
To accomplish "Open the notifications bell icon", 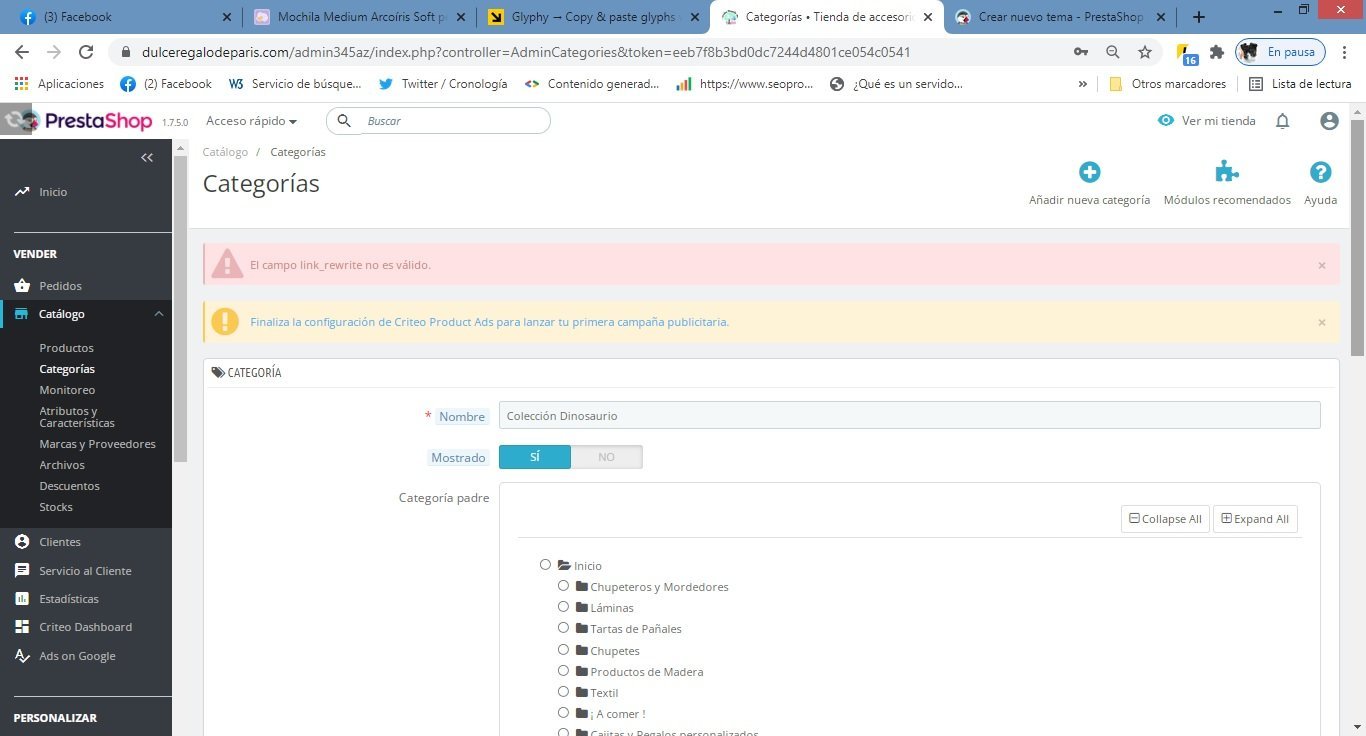I will [x=1282, y=121].
